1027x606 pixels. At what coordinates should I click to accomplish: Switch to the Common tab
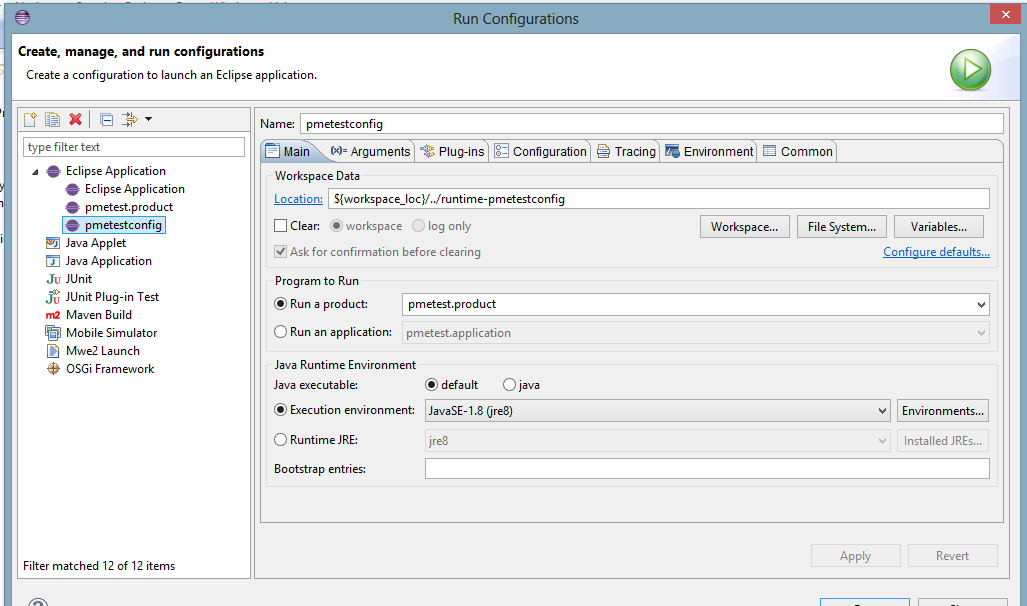pos(798,151)
